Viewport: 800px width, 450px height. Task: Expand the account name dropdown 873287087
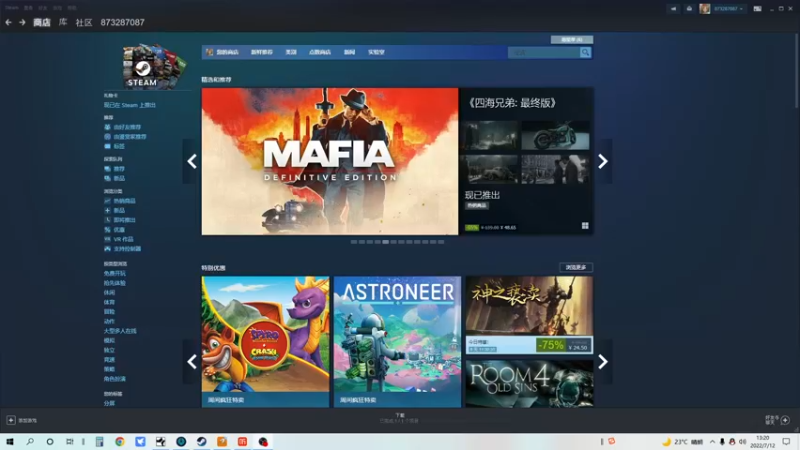coord(728,9)
